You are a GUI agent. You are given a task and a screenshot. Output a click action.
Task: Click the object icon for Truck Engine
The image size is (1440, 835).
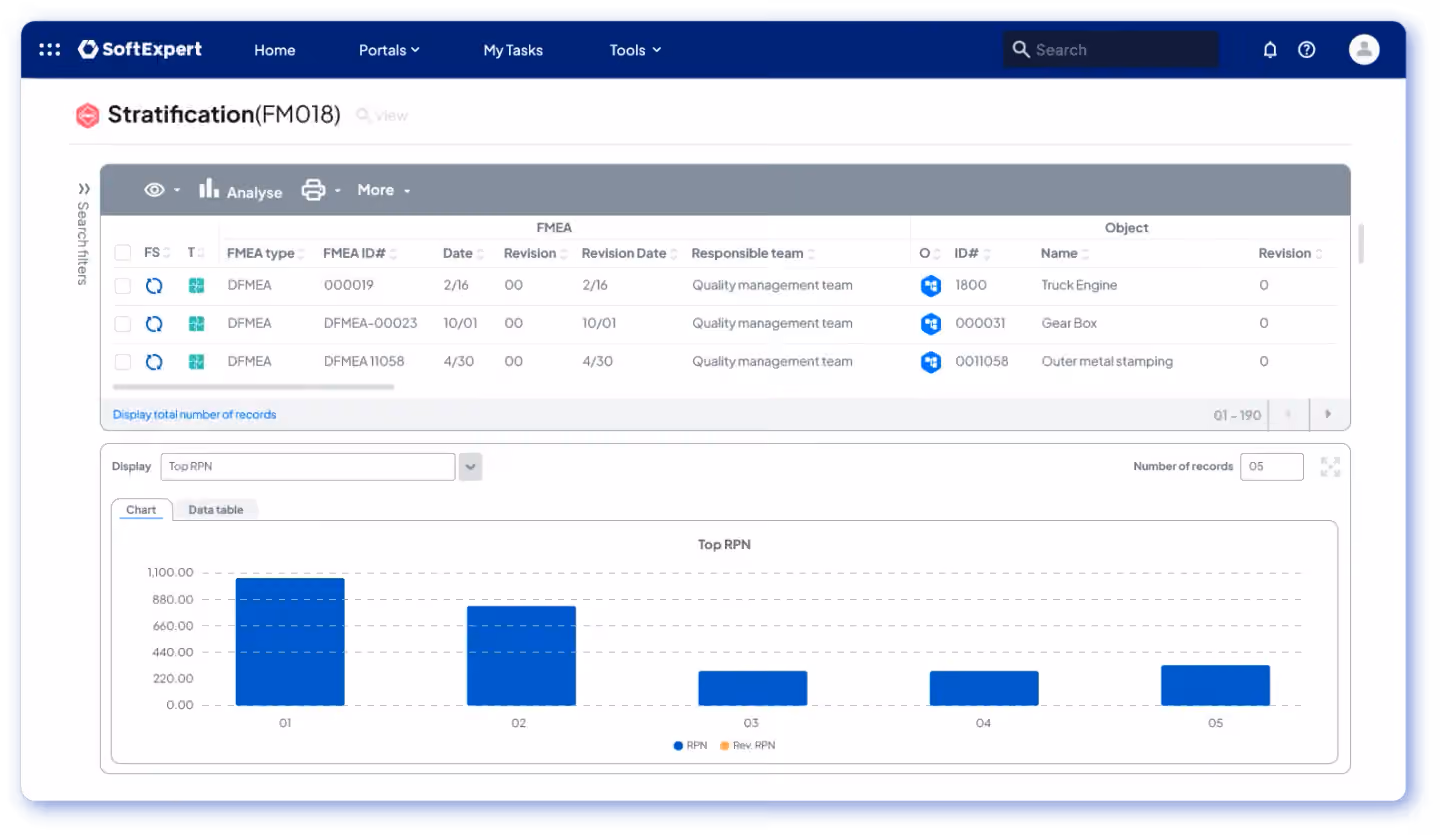point(931,286)
